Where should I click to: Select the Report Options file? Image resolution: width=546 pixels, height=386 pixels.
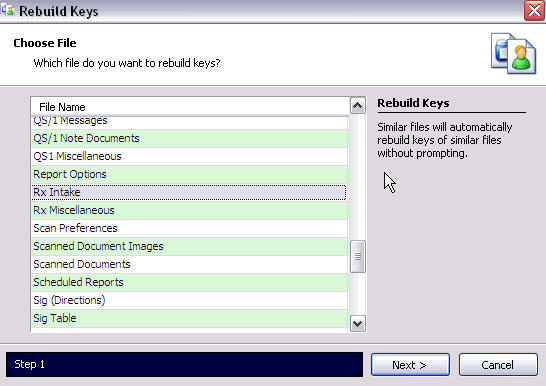(189, 174)
